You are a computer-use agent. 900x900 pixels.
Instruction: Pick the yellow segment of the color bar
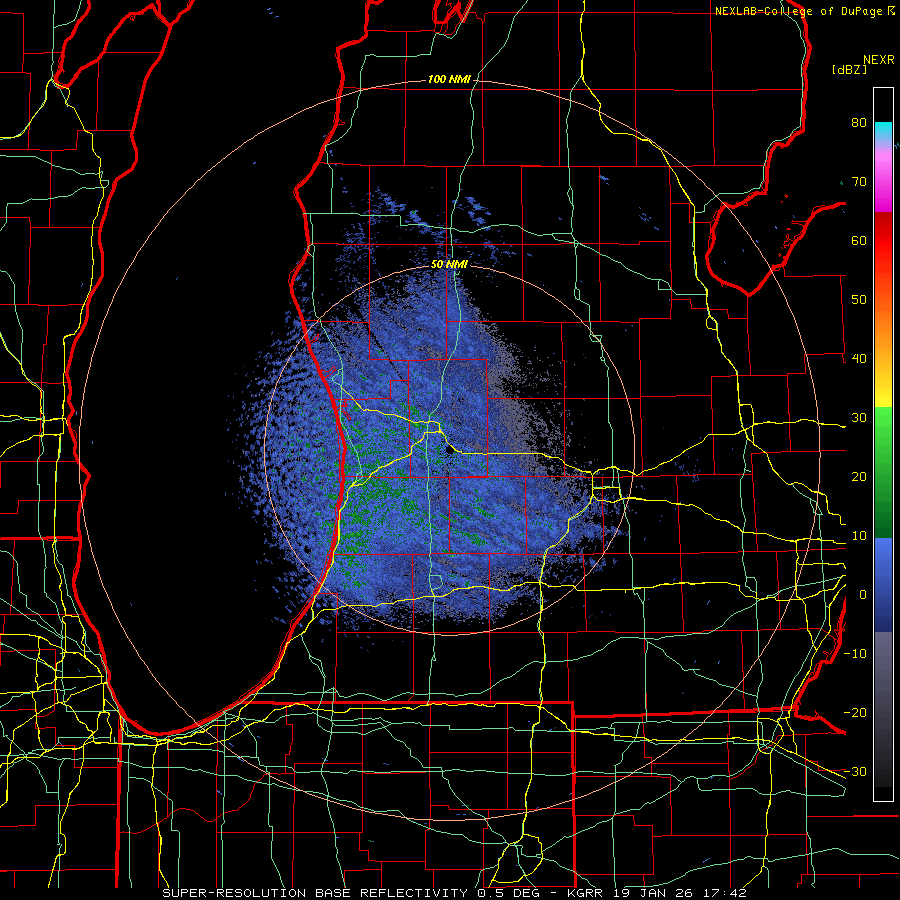click(883, 390)
